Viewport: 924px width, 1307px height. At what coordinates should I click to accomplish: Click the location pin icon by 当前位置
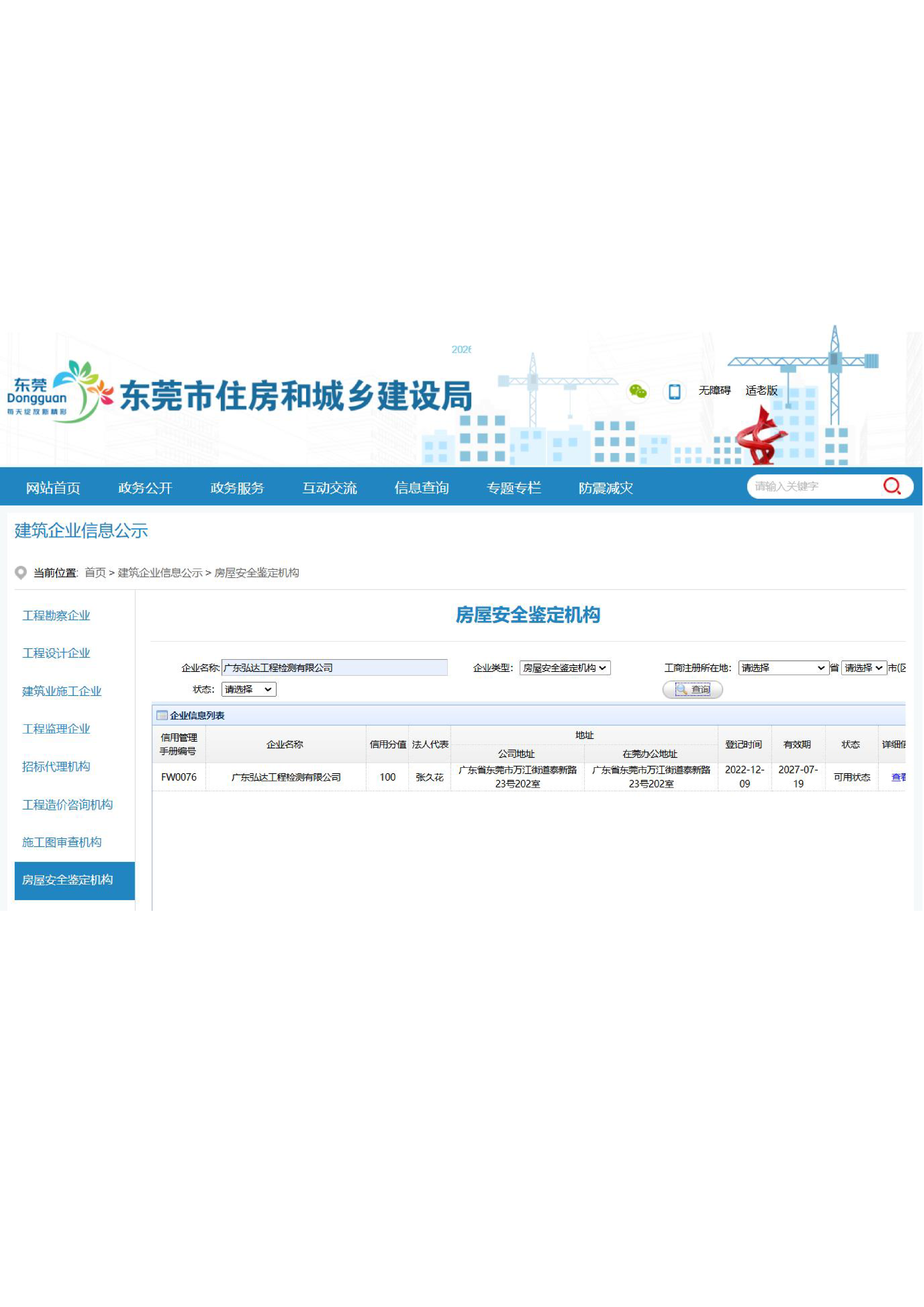[20, 573]
